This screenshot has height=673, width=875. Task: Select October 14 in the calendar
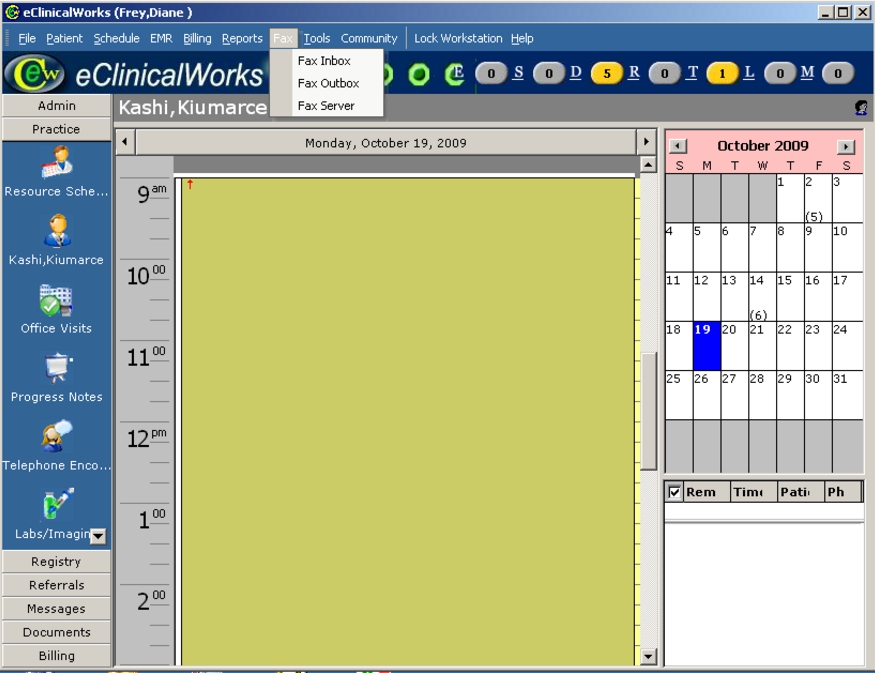pos(762,297)
